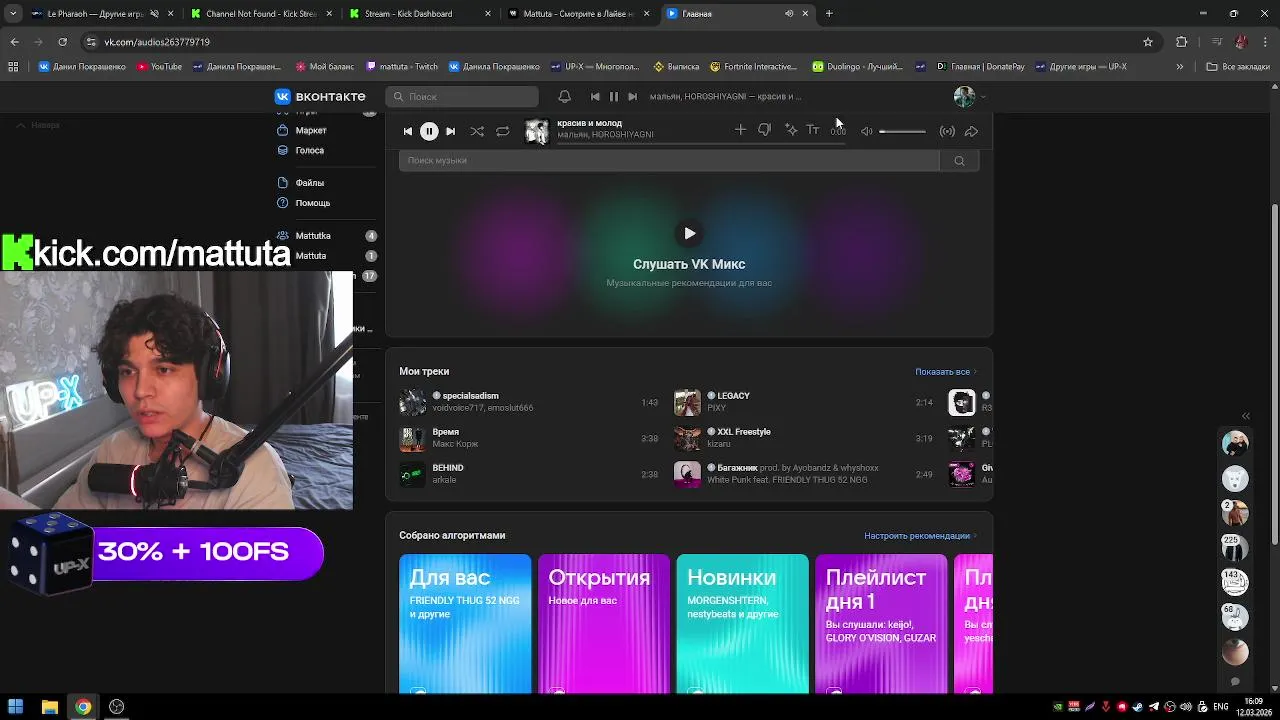The image size is (1280, 720).
Task: Switch to the Le Pharaoh browser tab
Action: tap(100, 14)
